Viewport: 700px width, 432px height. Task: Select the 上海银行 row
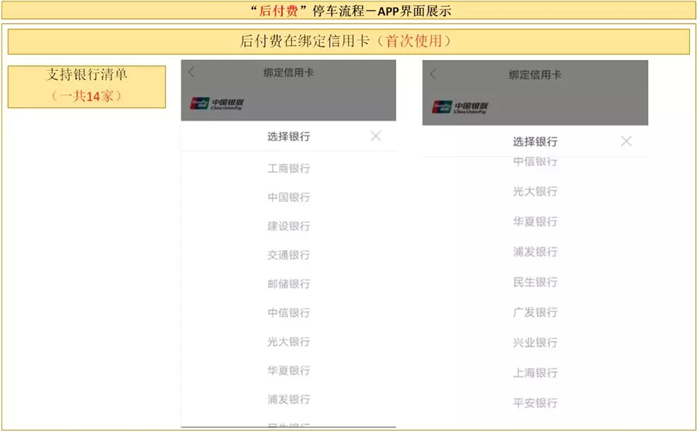tap(535, 373)
